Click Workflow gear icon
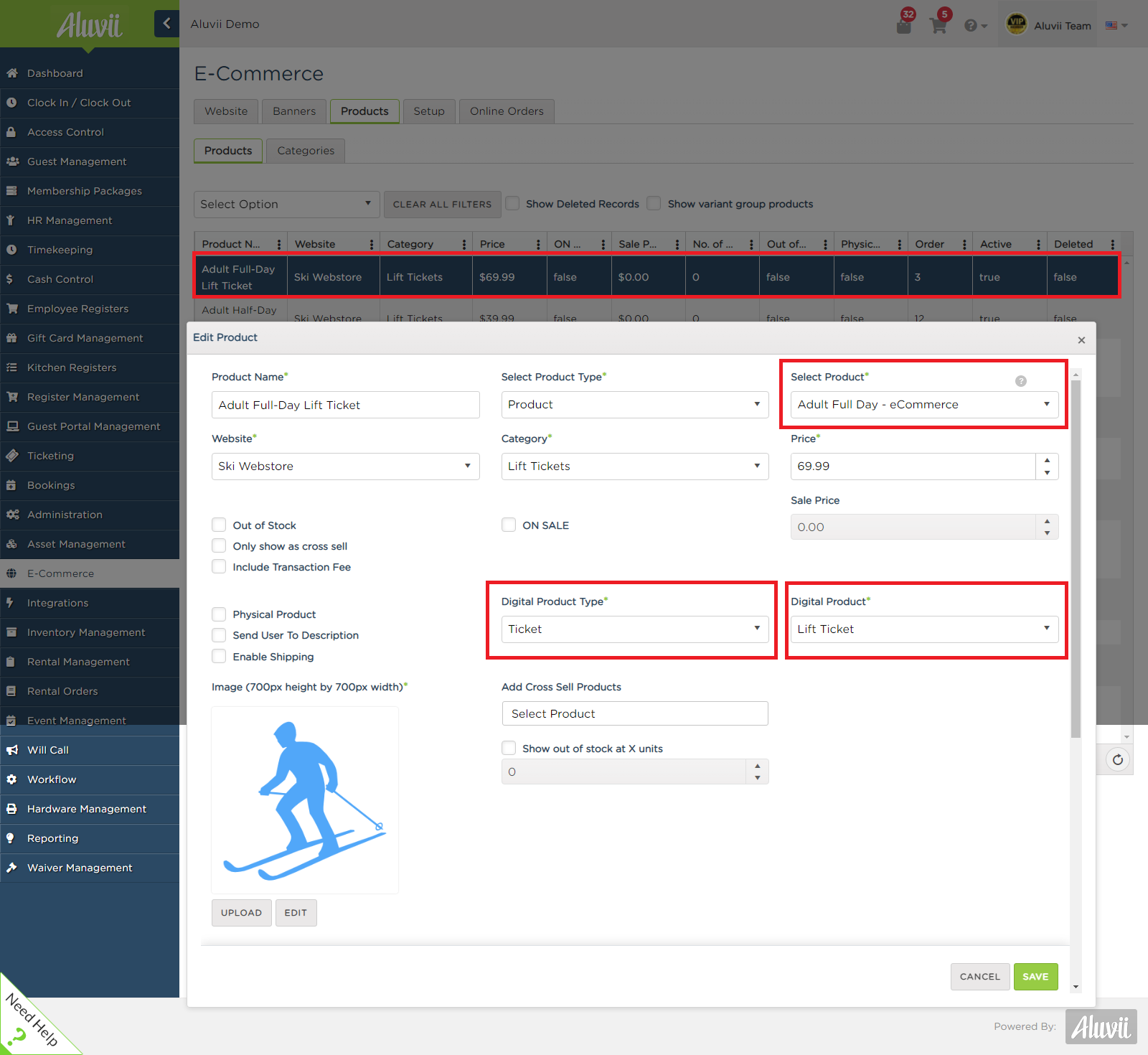 tap(11, 779)
